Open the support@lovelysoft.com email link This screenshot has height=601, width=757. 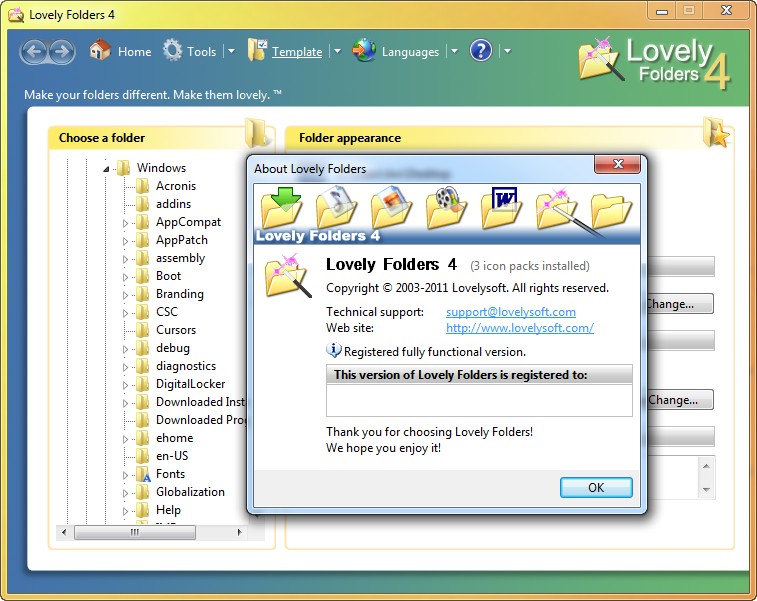pos(511,312)
